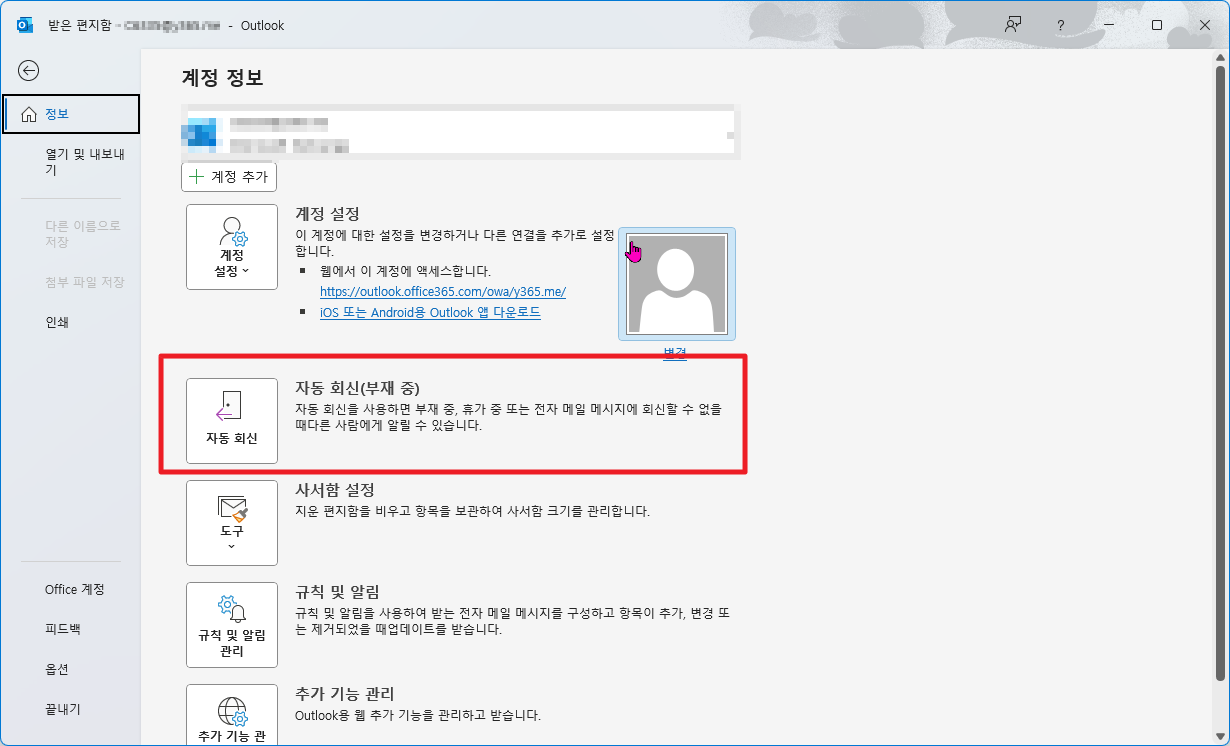The width and height of the screenshot is (1230, 746).
Task: Open iOS 또는 Android용 Outlook 앱 다운로드 link
Action: pos(430,312)
